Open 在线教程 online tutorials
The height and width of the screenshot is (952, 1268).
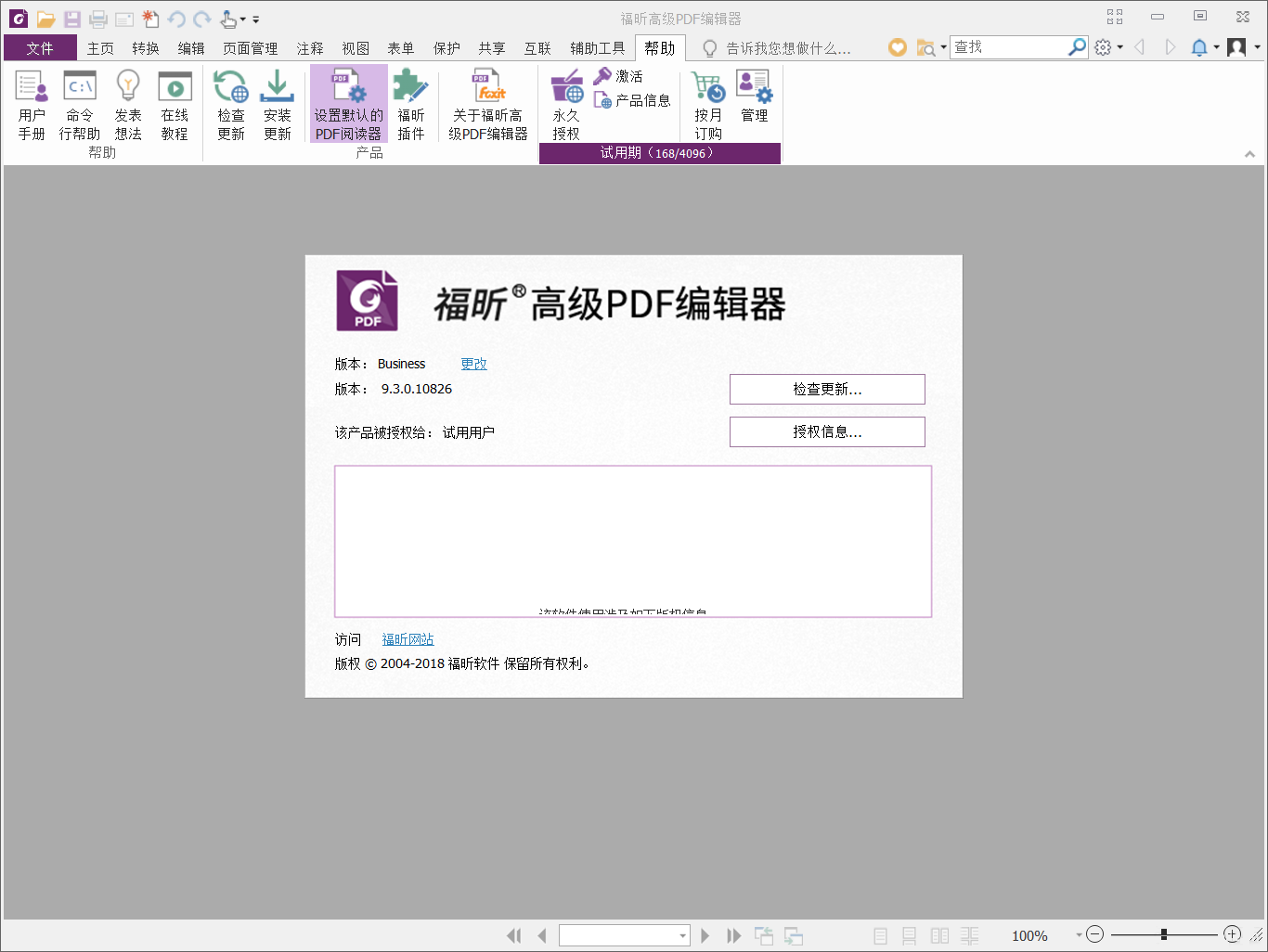click(x=175, y=106)
